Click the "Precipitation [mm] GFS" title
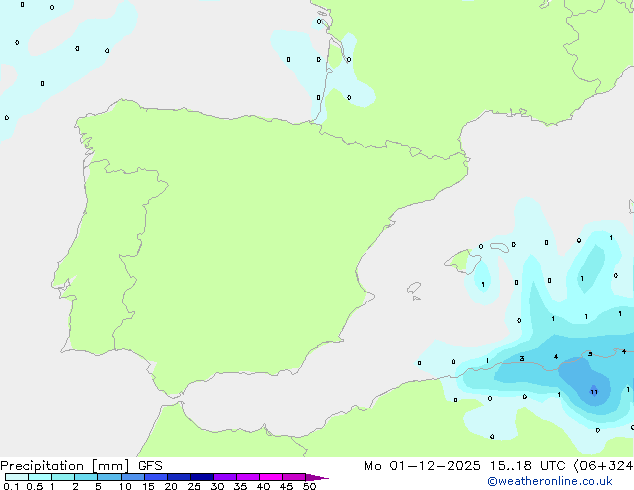This screenshot has width=634, height=490. click(x=81, y=466)
